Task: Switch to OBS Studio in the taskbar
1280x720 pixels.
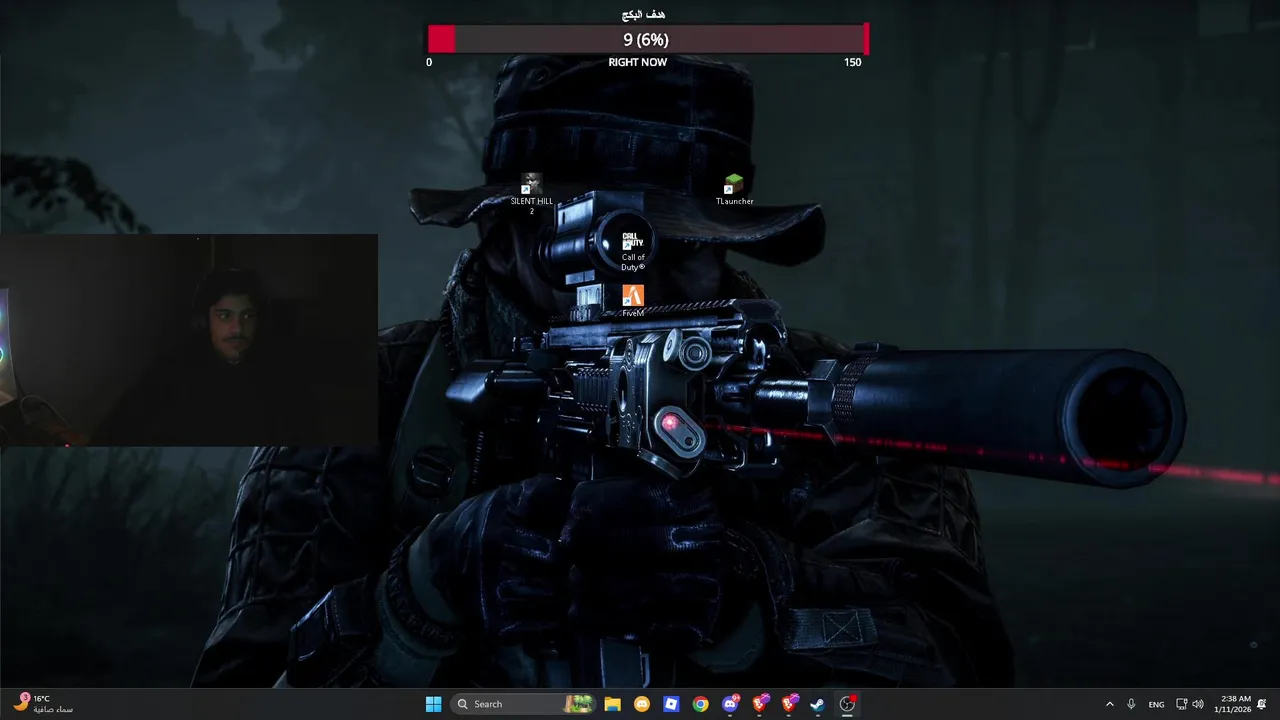Action: pos(847,704)
